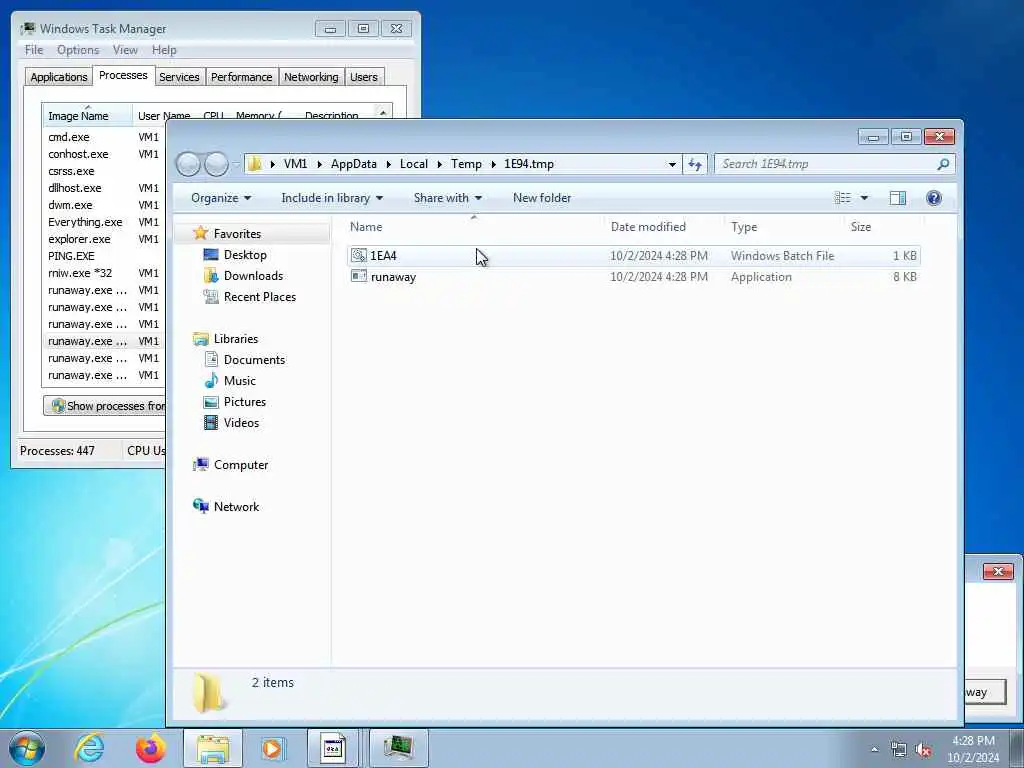Image resolution: width=1024 pixels, height=768 pixels.
Task: Select explorer.exe in process list
Action: pos(79,239)
